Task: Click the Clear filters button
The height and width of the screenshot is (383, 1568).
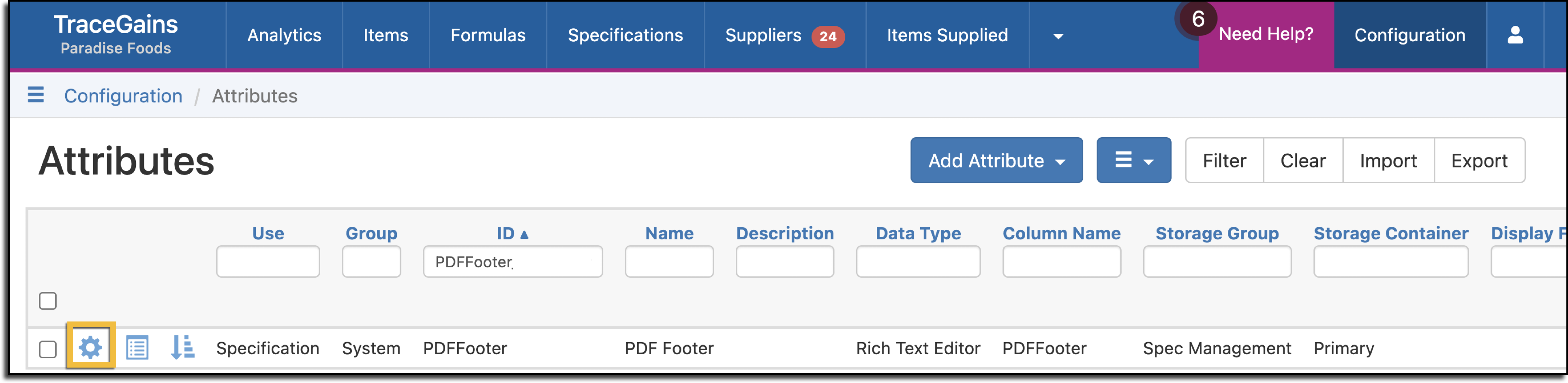Action: [x=1302, y=160]
